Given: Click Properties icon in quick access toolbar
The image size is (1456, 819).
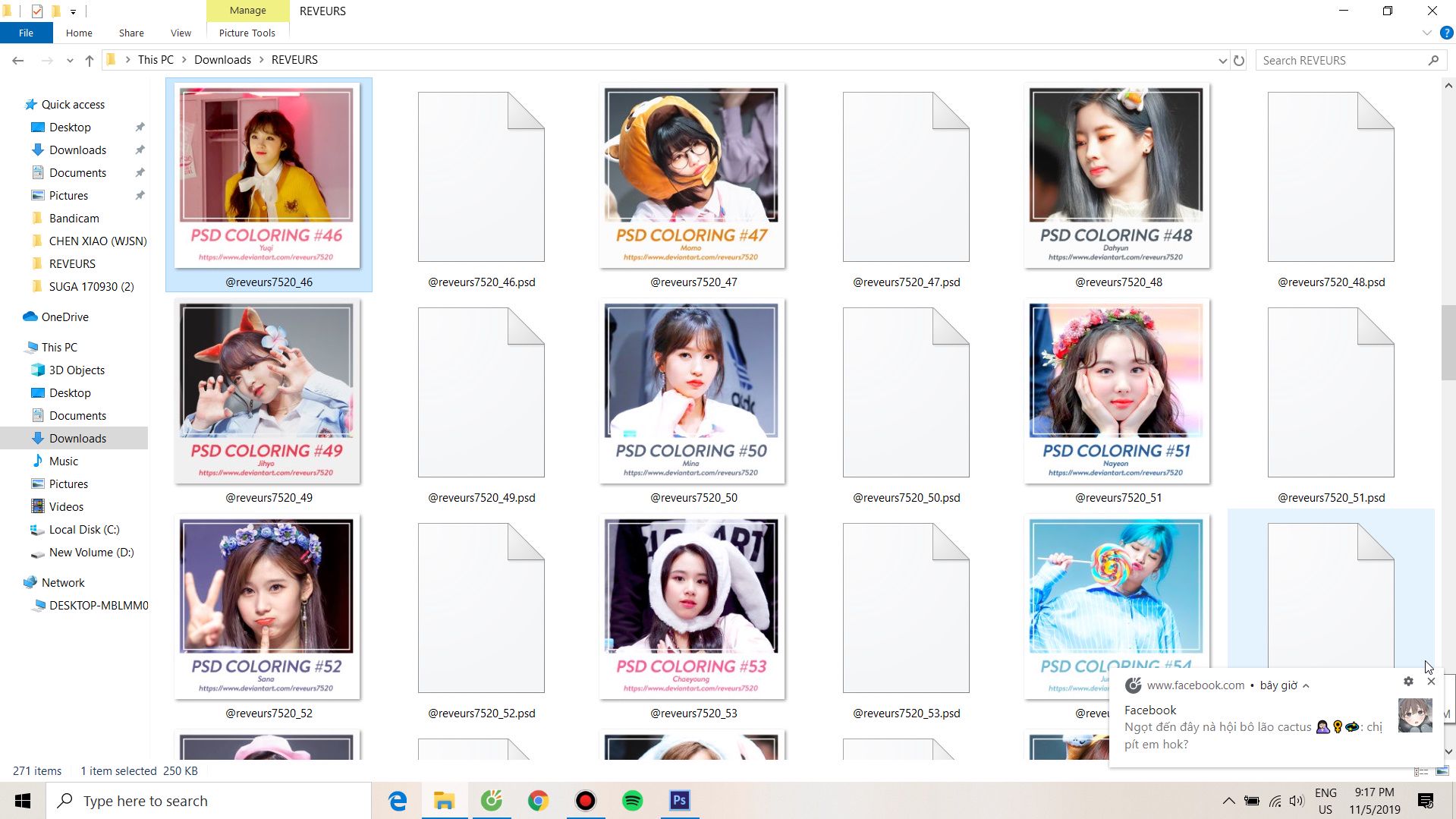Looking at the screenshot, I should point(36,11).
